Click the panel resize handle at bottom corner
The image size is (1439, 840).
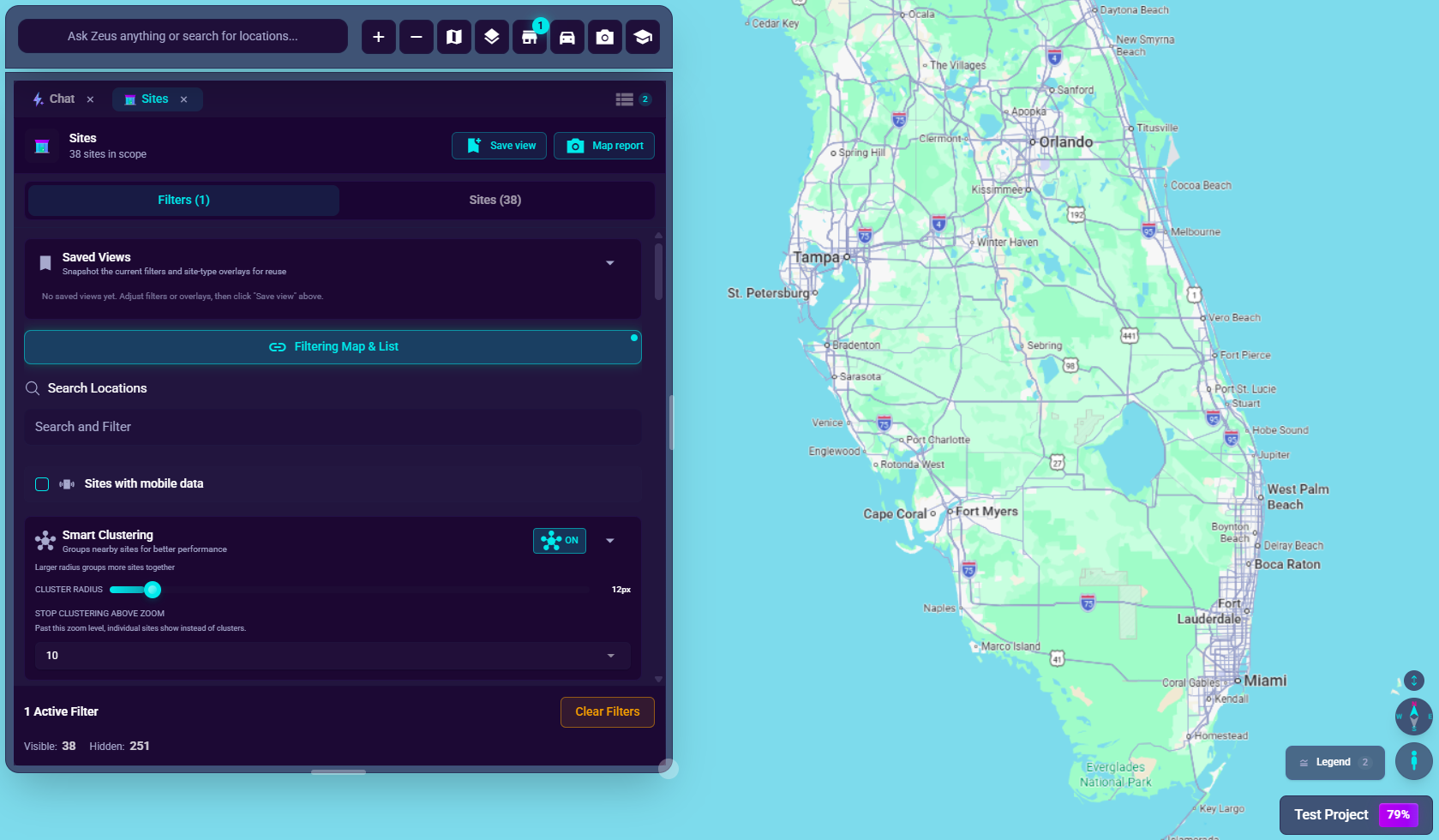tap(669, 769)
